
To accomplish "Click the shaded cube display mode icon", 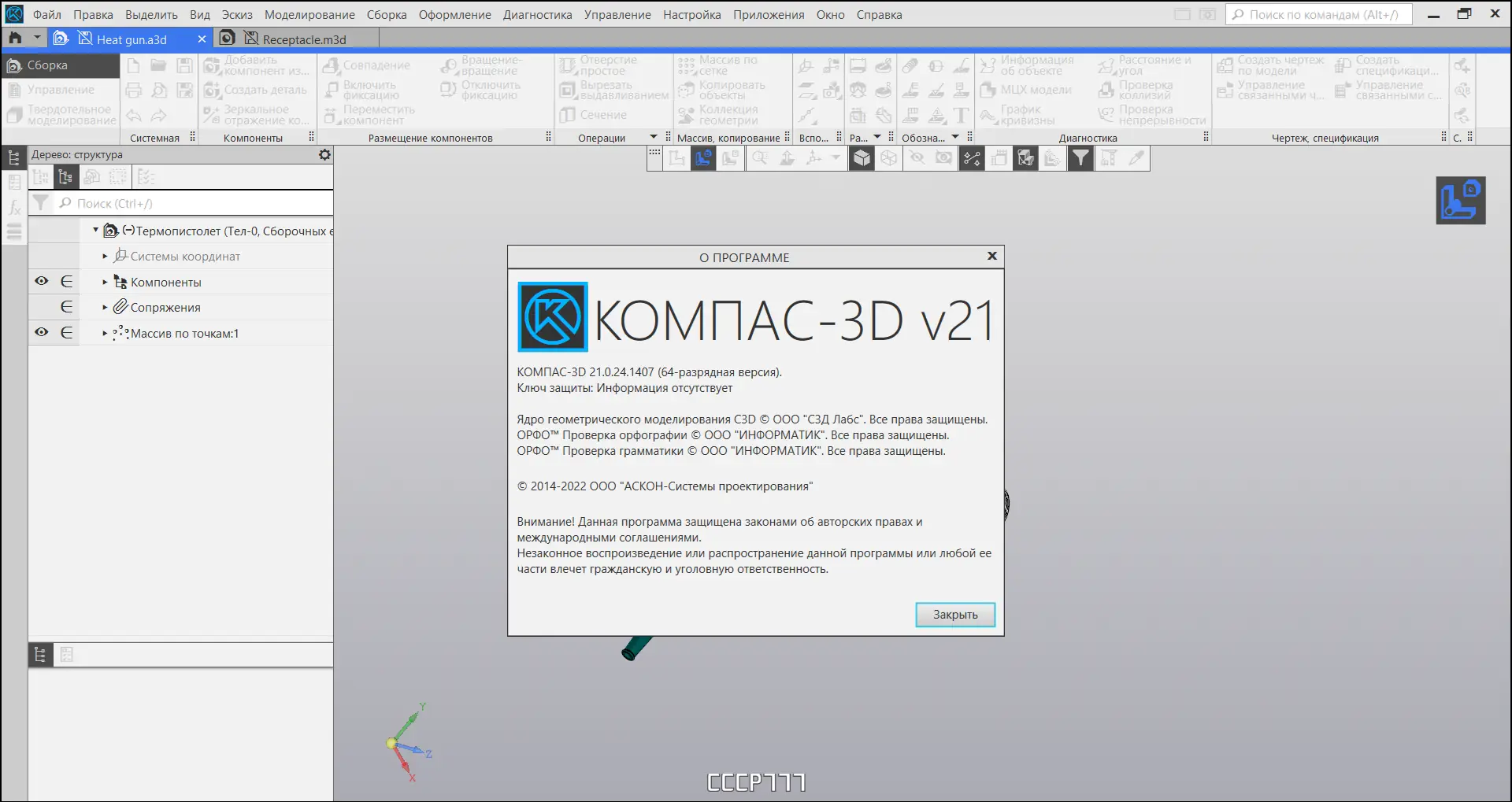I will [x=862, y=158].
